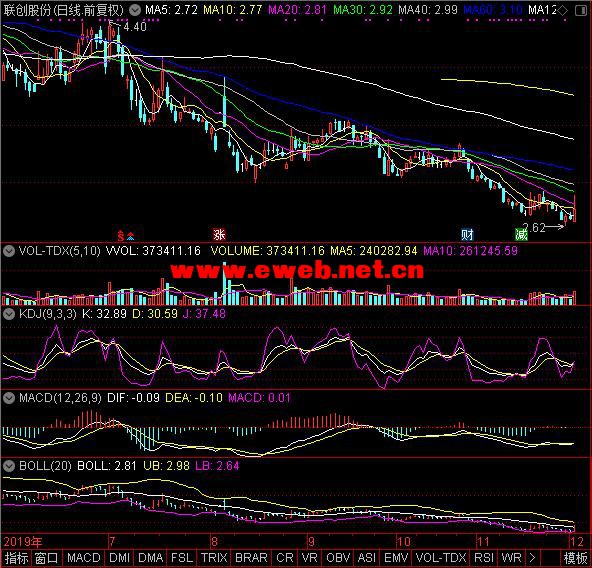Expand the KDJ(9,3,3) indicator settings dropdown
Screen dimensions: 592x568
pos(9,314)
